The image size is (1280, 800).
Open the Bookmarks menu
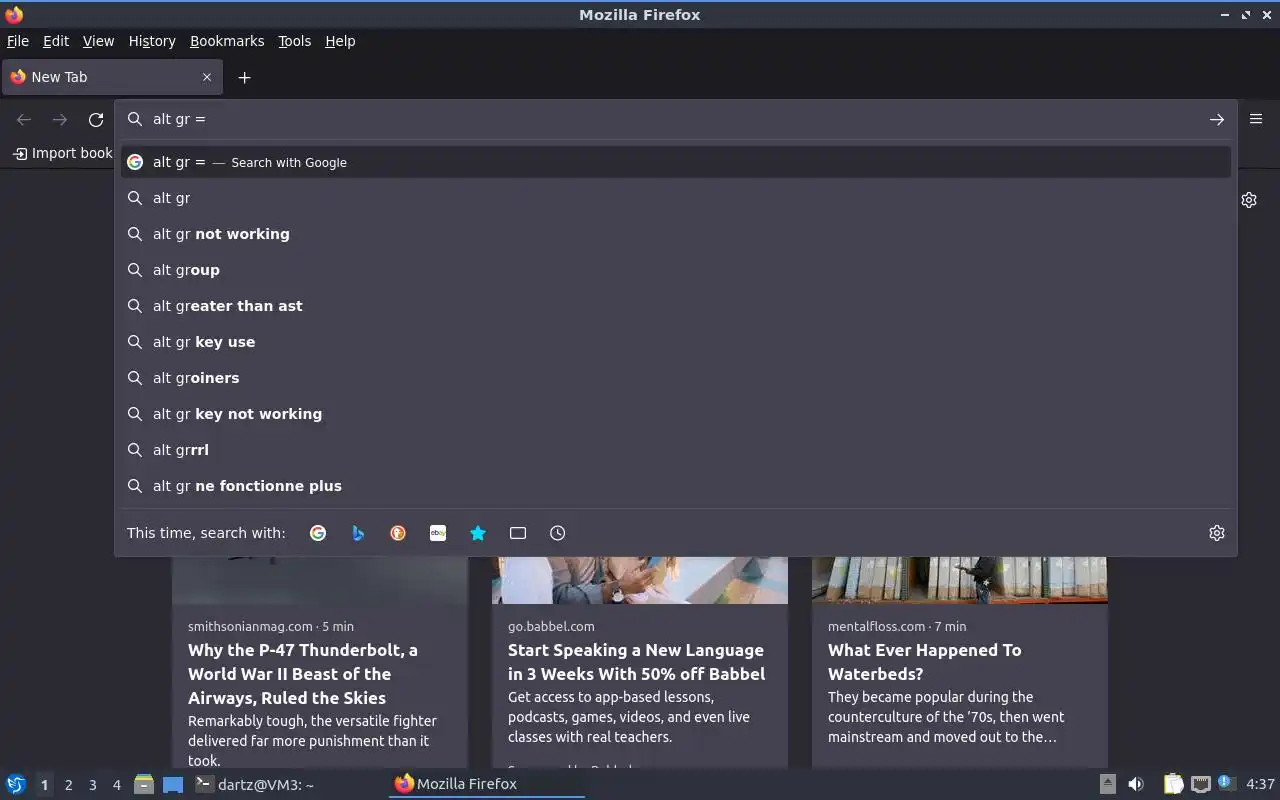tap(227, 41)
